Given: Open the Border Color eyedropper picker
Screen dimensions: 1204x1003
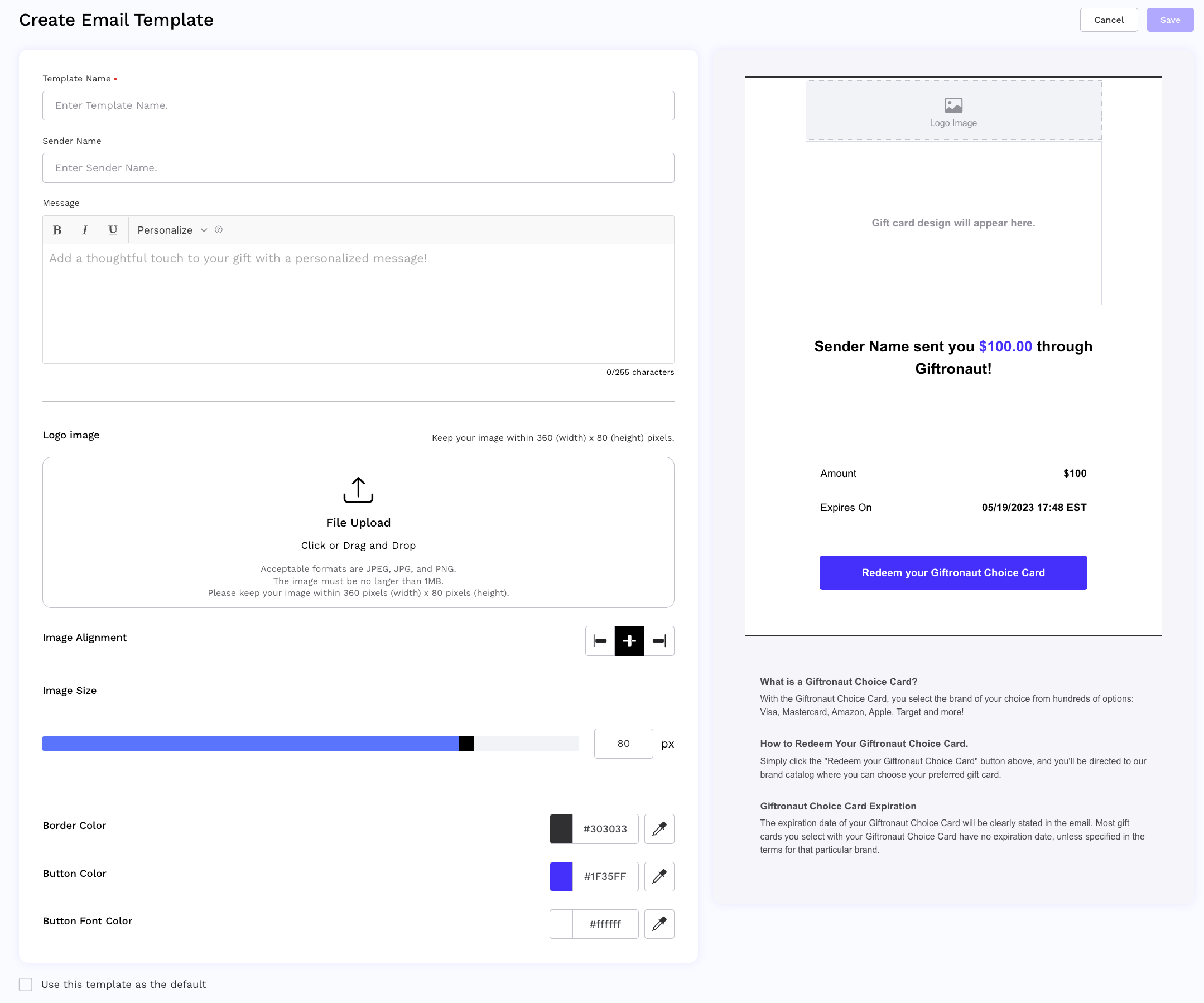Looking at the screenshot, I should tap(659, 829).
